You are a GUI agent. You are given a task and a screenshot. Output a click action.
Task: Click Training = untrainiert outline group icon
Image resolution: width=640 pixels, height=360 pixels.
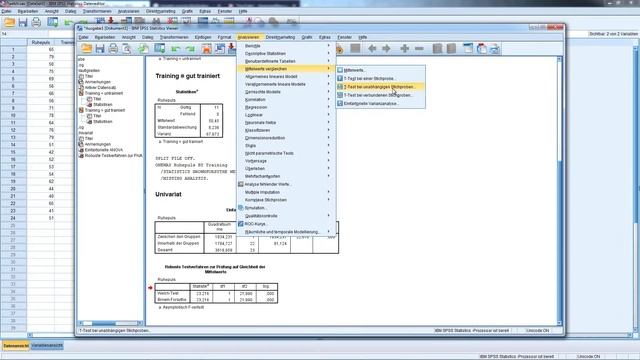pos(81,93)
